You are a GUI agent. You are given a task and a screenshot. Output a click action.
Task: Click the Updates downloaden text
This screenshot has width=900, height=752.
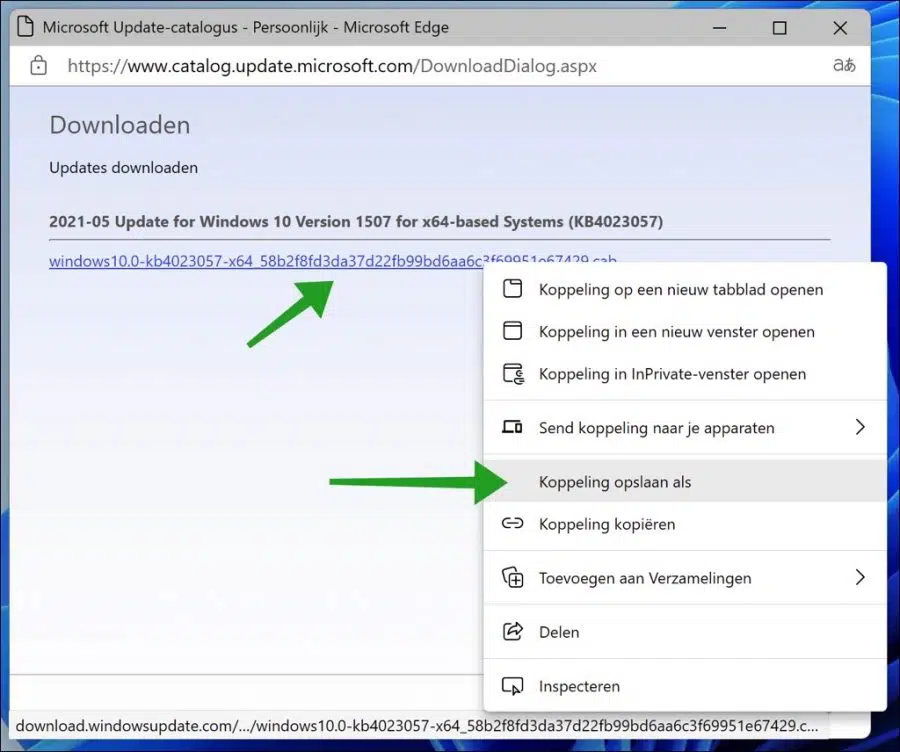tap(123, 168)
